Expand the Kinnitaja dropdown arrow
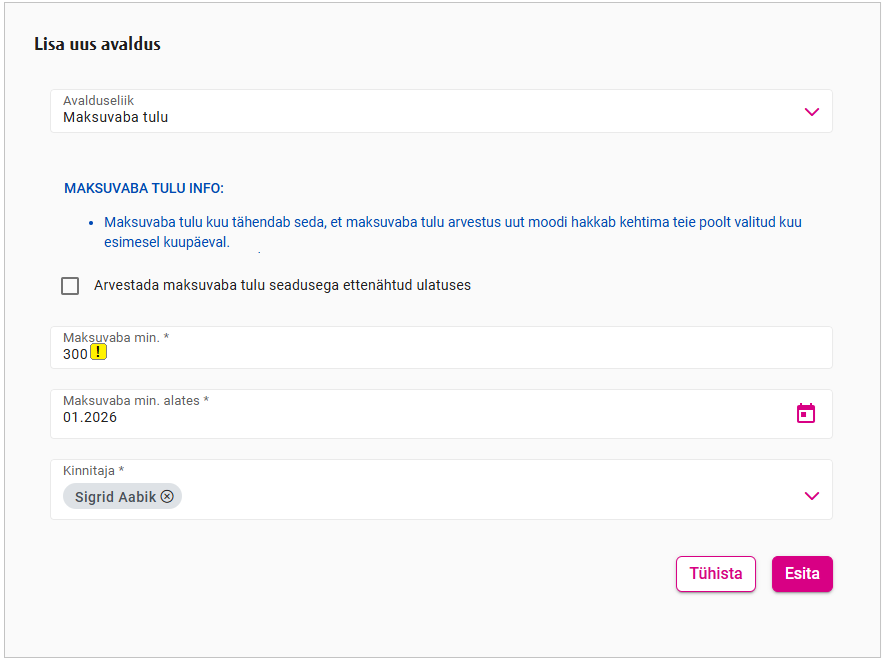Screen dimensions: 887x663 click(811, 496)
